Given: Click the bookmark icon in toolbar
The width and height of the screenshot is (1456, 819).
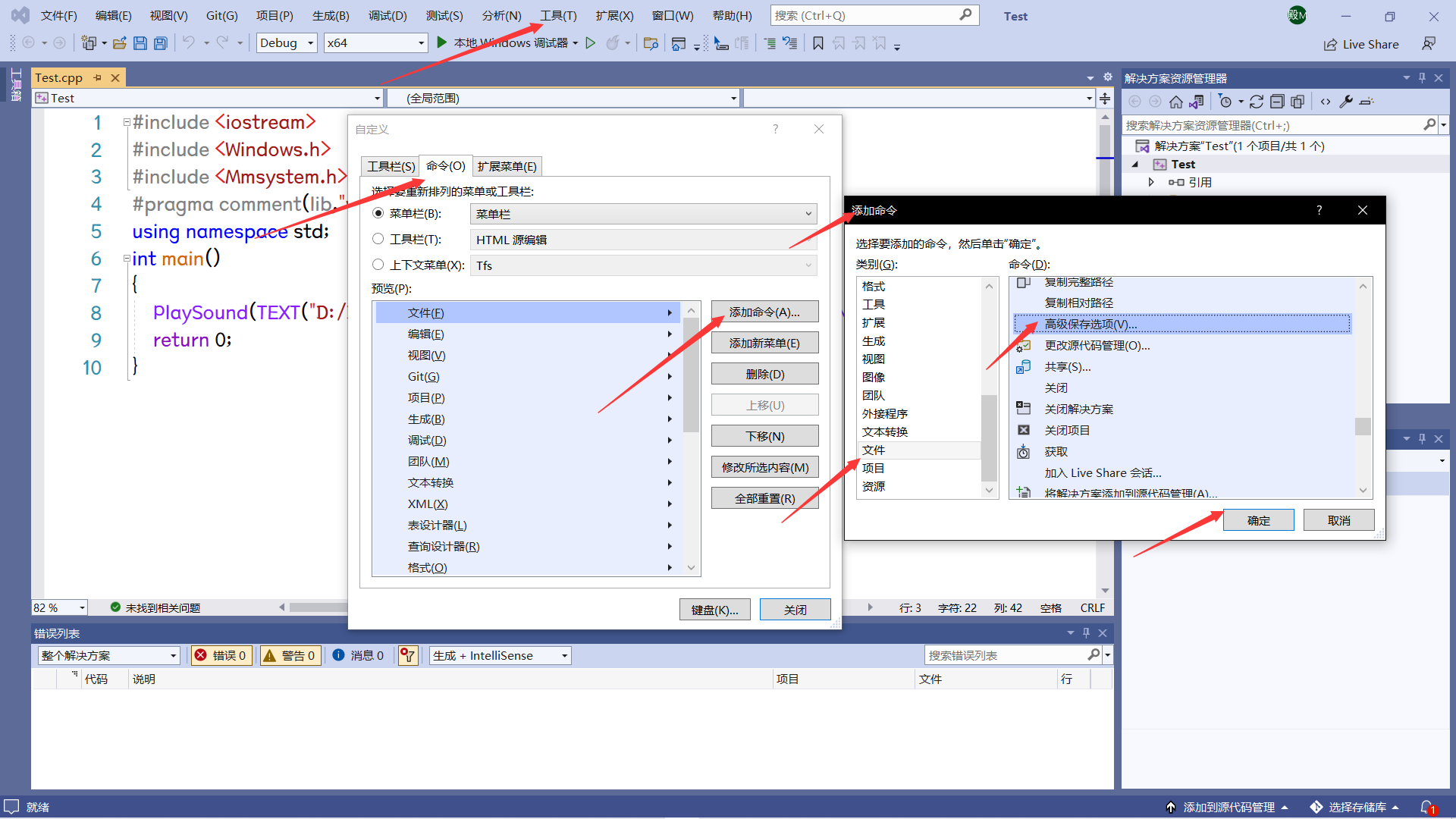Looking at the screenshot, I should [817, 43].
